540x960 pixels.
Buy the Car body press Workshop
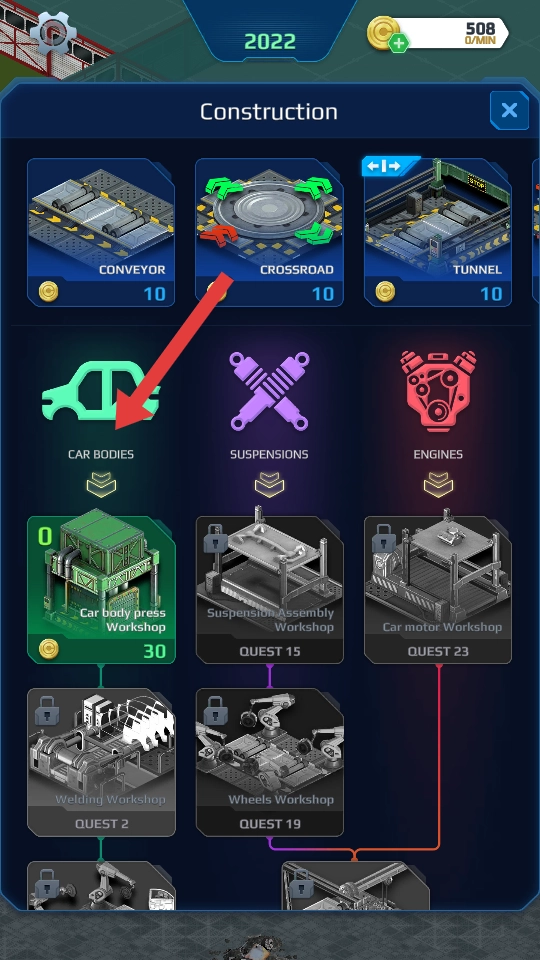(101, 590)
